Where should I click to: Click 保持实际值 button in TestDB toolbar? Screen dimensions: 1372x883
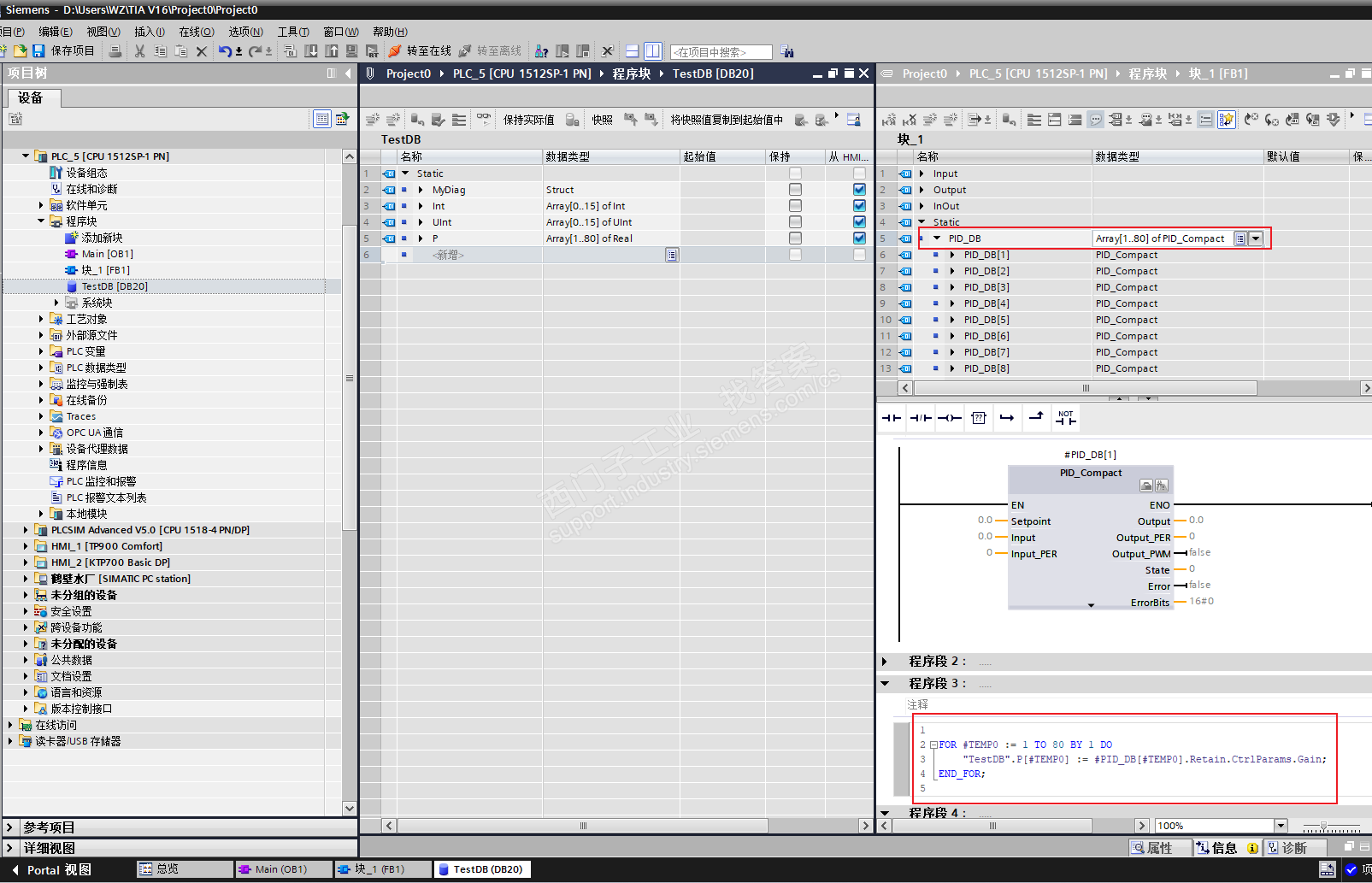[528, 120]
